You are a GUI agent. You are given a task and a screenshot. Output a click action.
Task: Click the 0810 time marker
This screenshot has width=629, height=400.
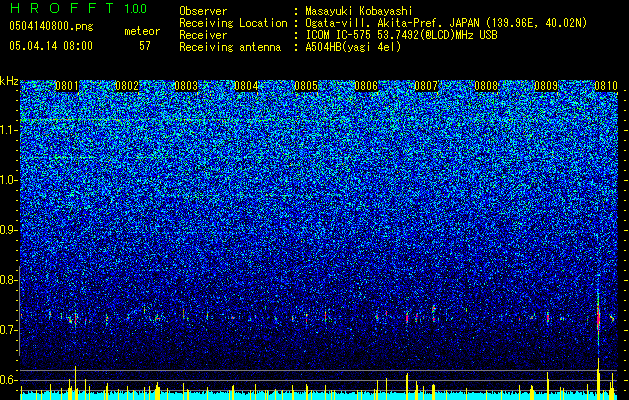tap(606, 86)
